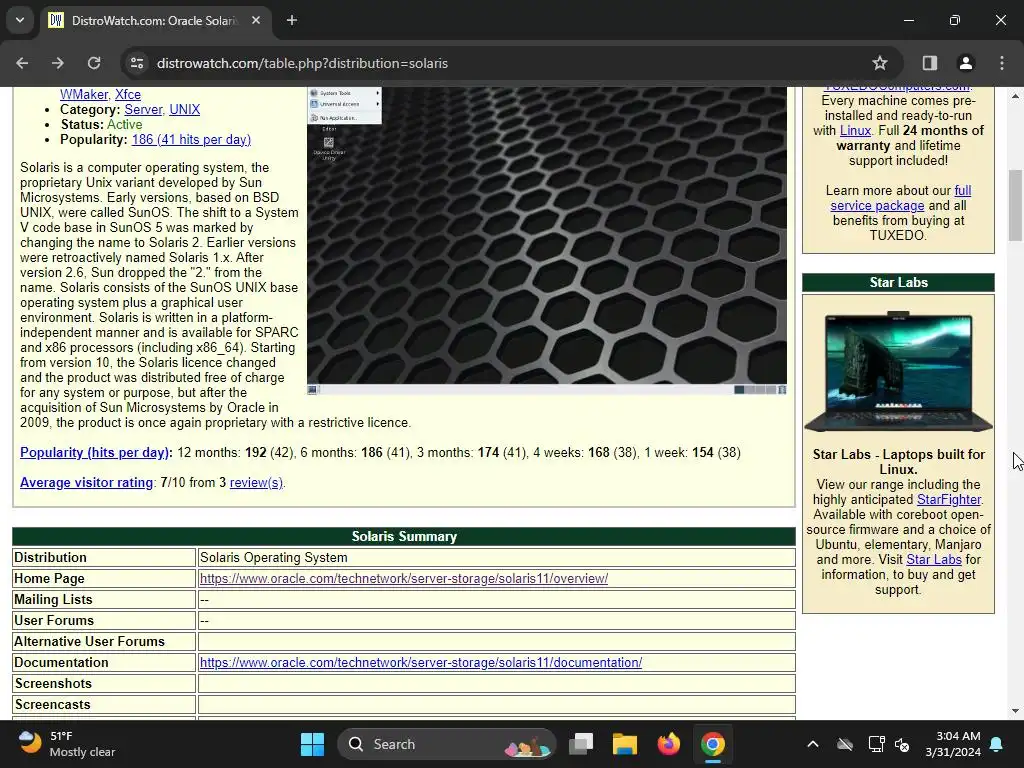Open Linux link in TUXEDO ad
Screen dimensions: 1024x768
point(855,131)
